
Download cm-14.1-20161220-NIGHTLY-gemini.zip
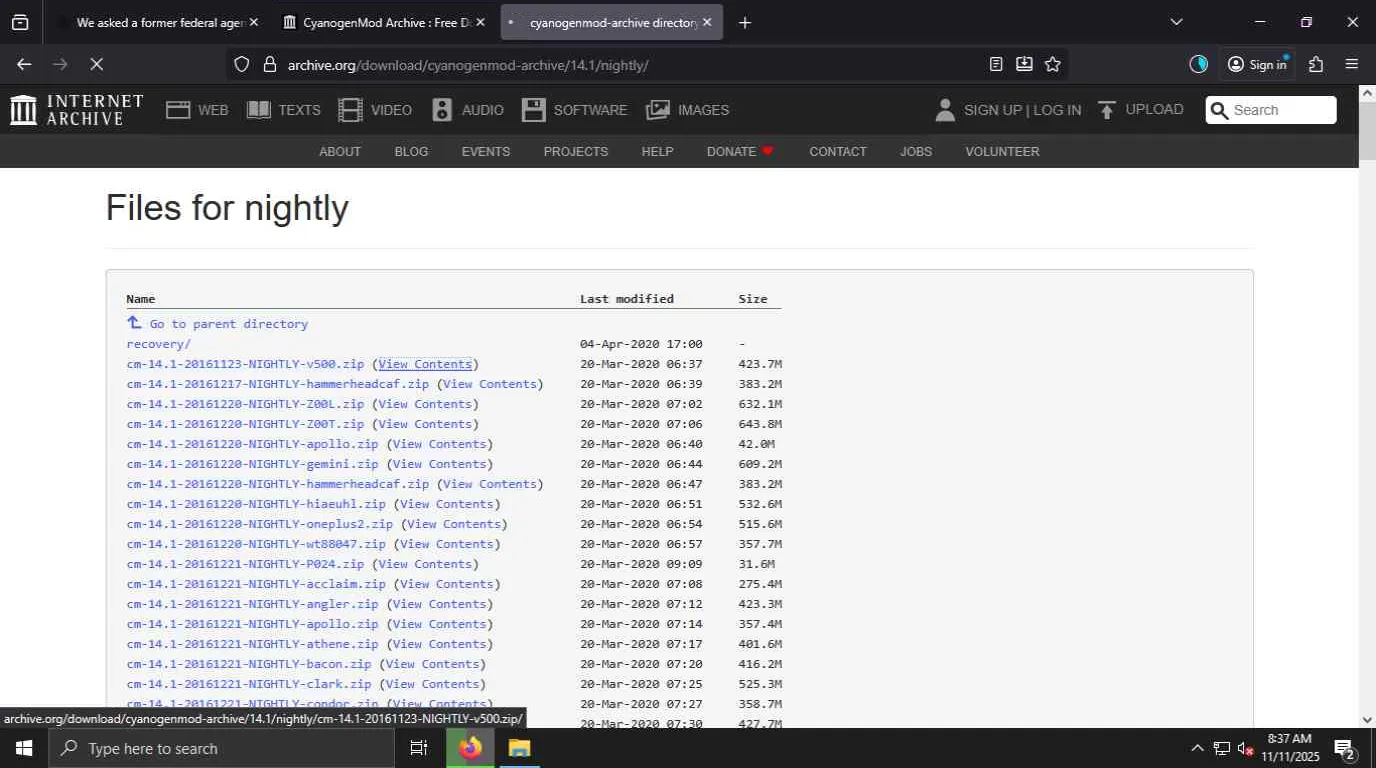[x=252, y=464]
